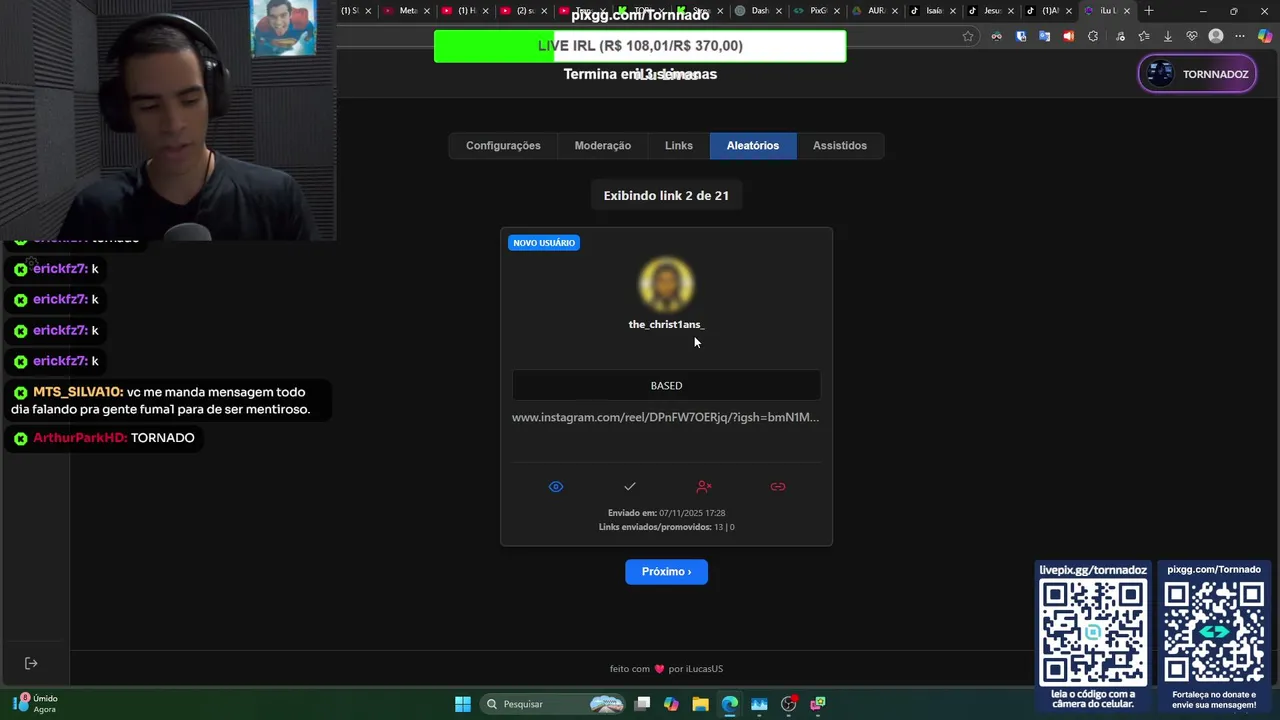Image resolution: width=1280 pixels, height=720 pixels.
Task: Open Edge Copilot sidebar icon
Action: [x=1264, y=36]
